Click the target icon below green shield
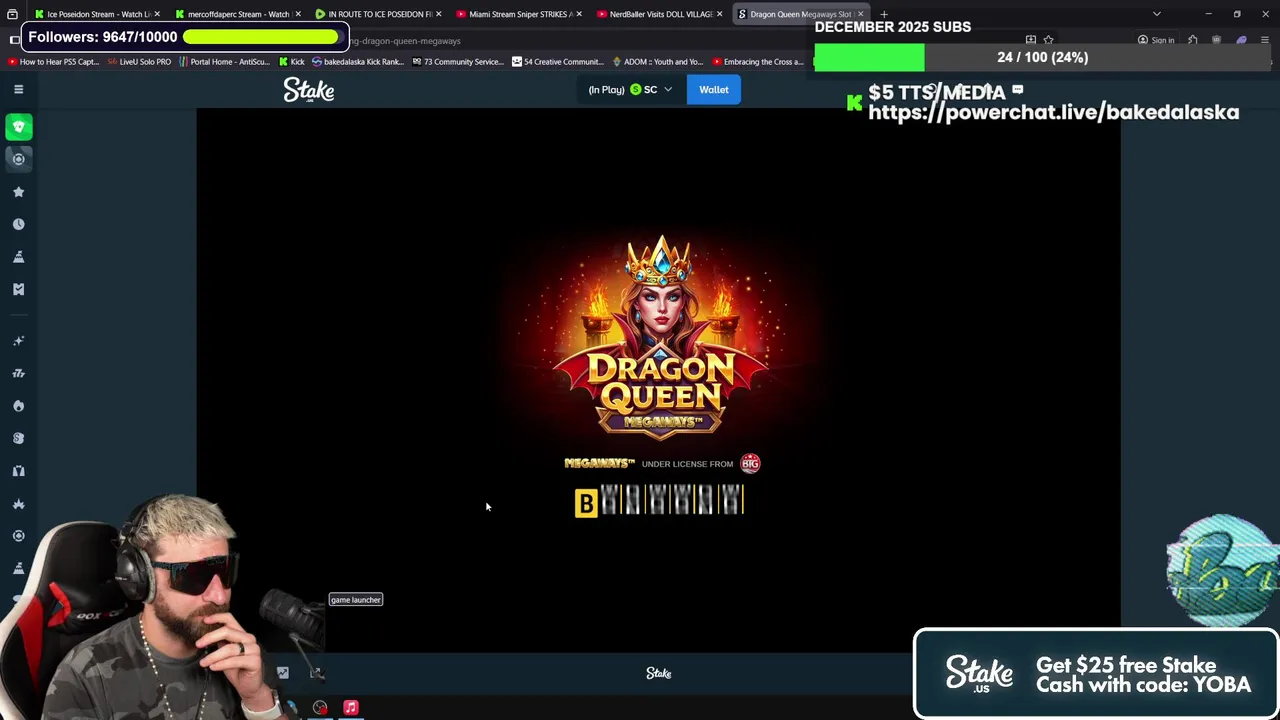This screenshot has width=1280, height=720. [18, 159]
